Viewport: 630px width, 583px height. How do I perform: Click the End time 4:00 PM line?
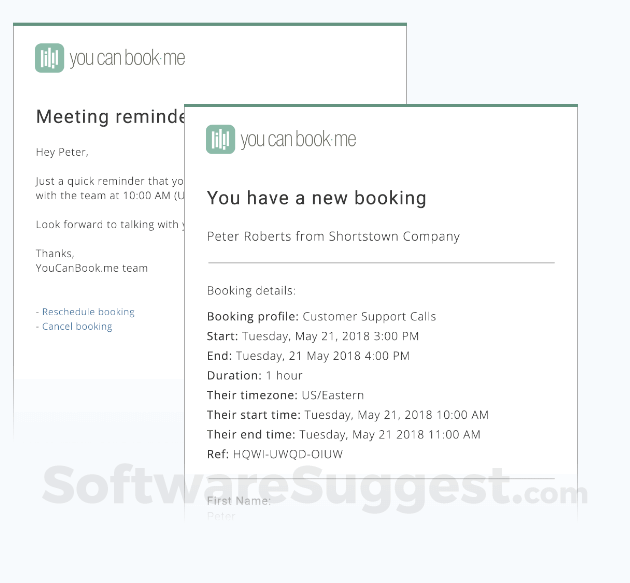tap(308, 356)
